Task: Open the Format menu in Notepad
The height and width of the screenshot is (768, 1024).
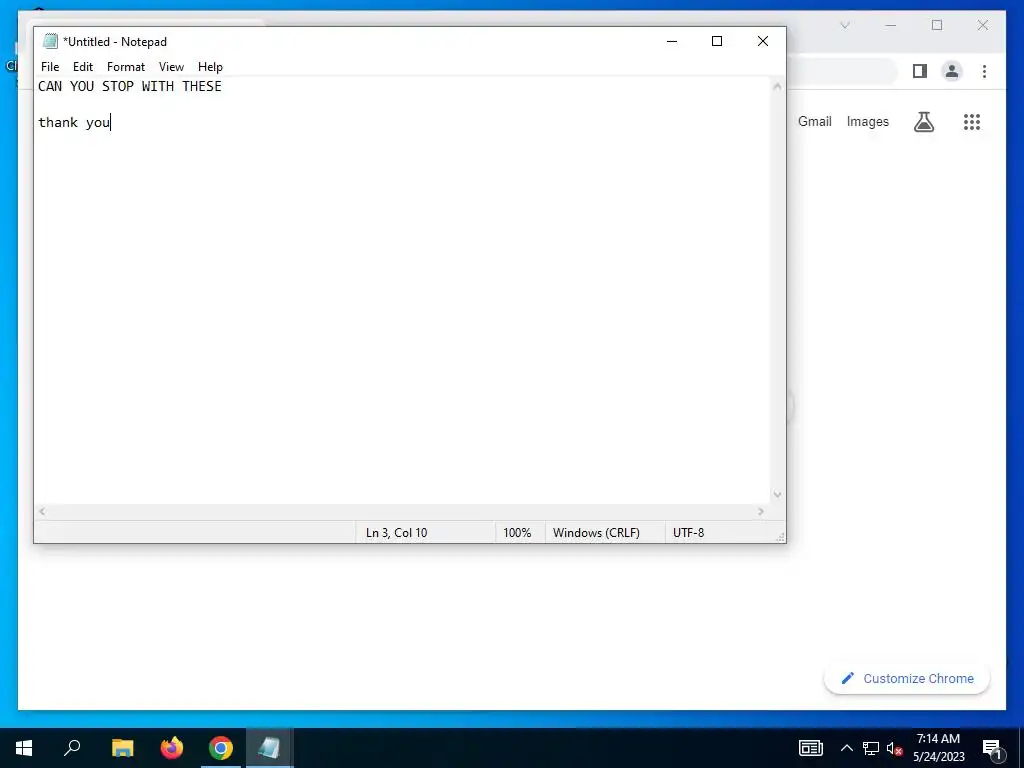Action: point(125,67)
